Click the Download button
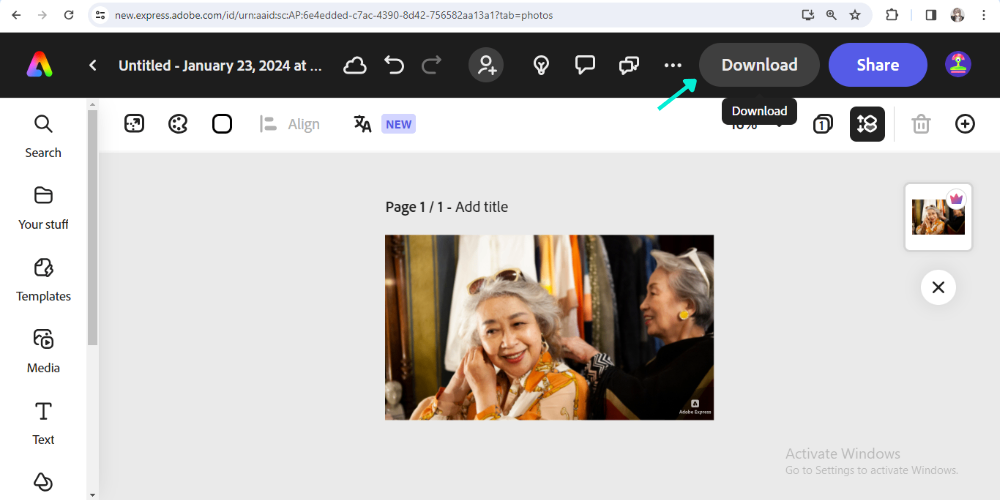Screen dimensions: 1000x500 [x=759, y=65]
